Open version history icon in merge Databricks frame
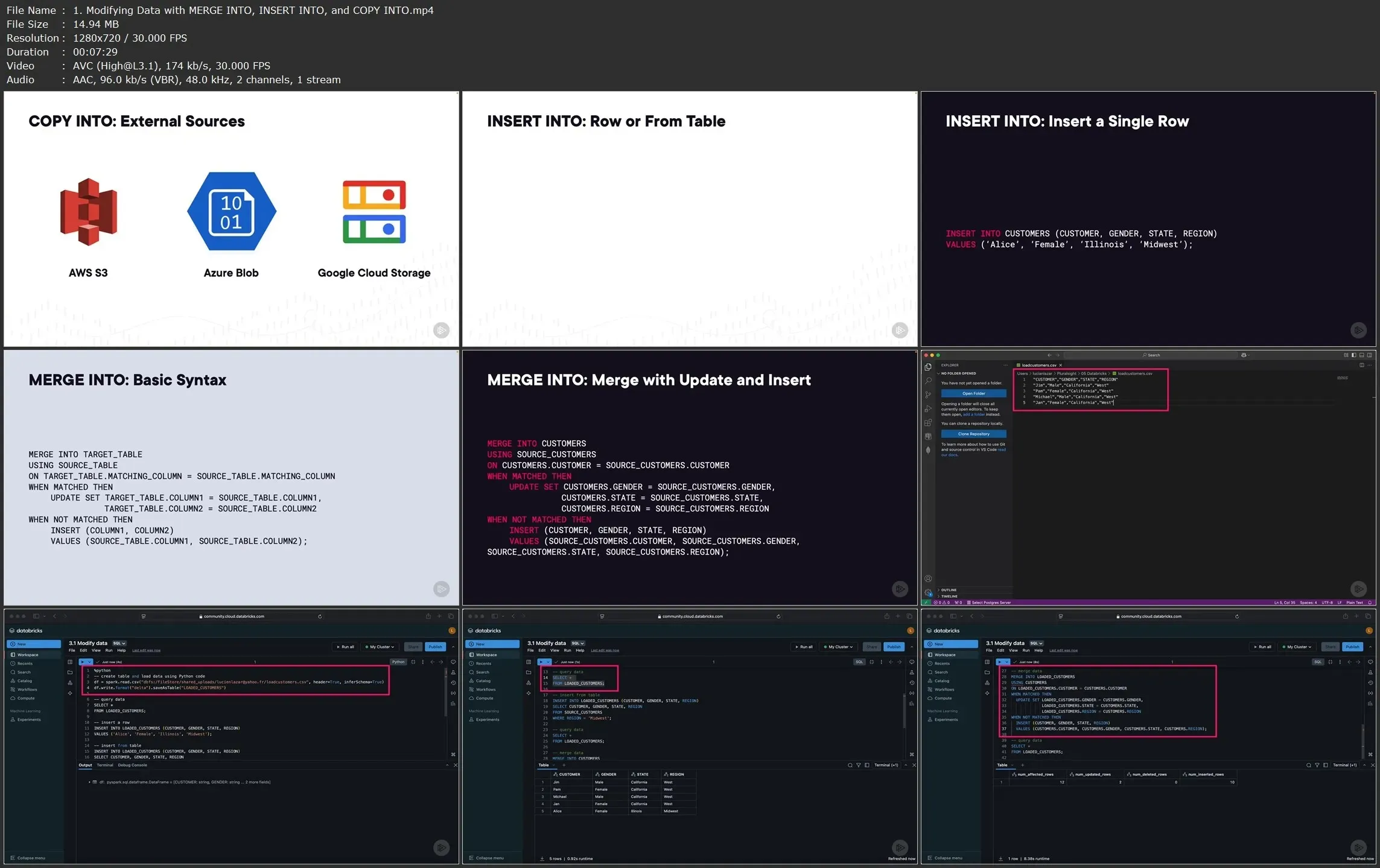The width and height of the screenshot is (1380, 868). coord(1370,683)
